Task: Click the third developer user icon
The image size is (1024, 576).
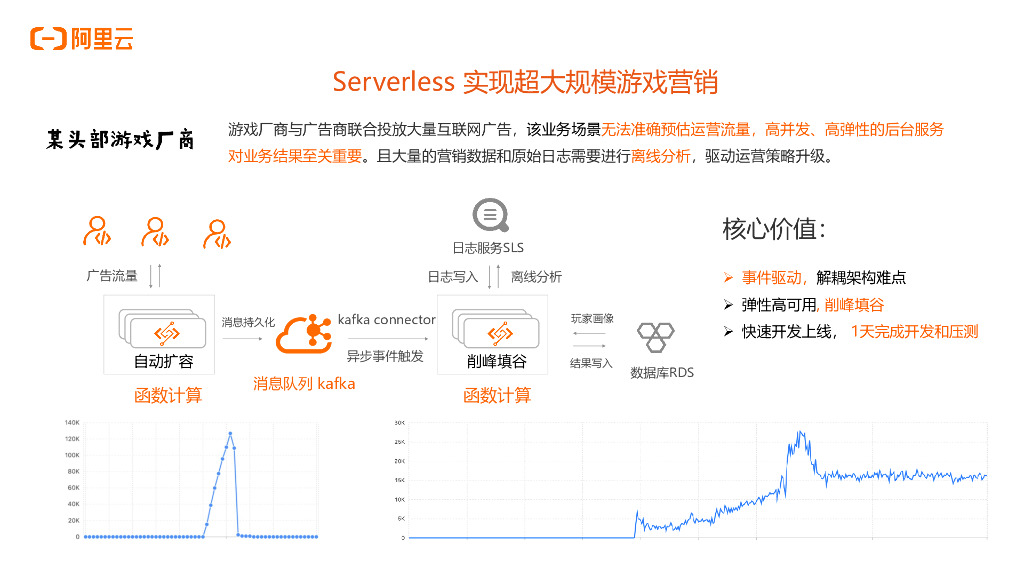Action: pyautogui.click(x=217, y=234)
